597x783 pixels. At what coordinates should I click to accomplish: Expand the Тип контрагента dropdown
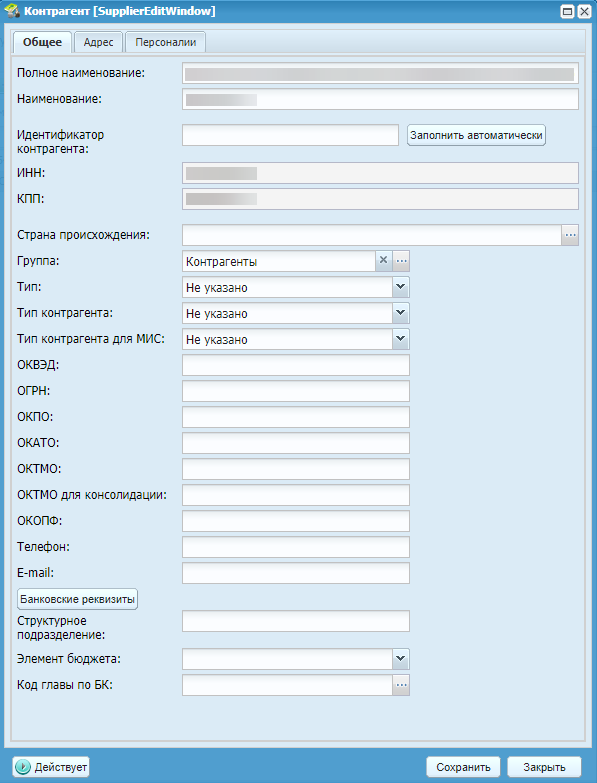tap(400, 313)
